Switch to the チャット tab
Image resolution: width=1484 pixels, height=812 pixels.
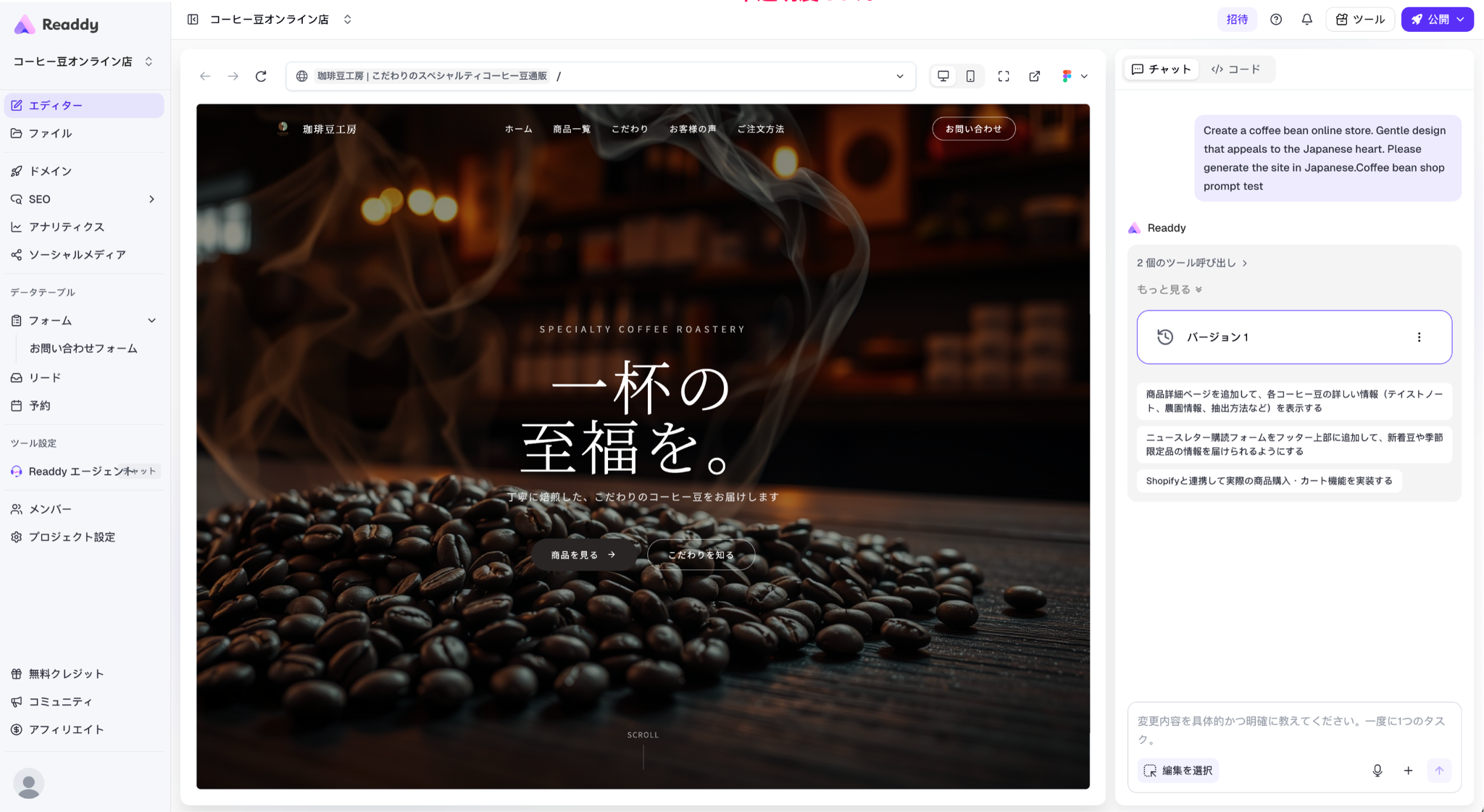[1162, 70]
